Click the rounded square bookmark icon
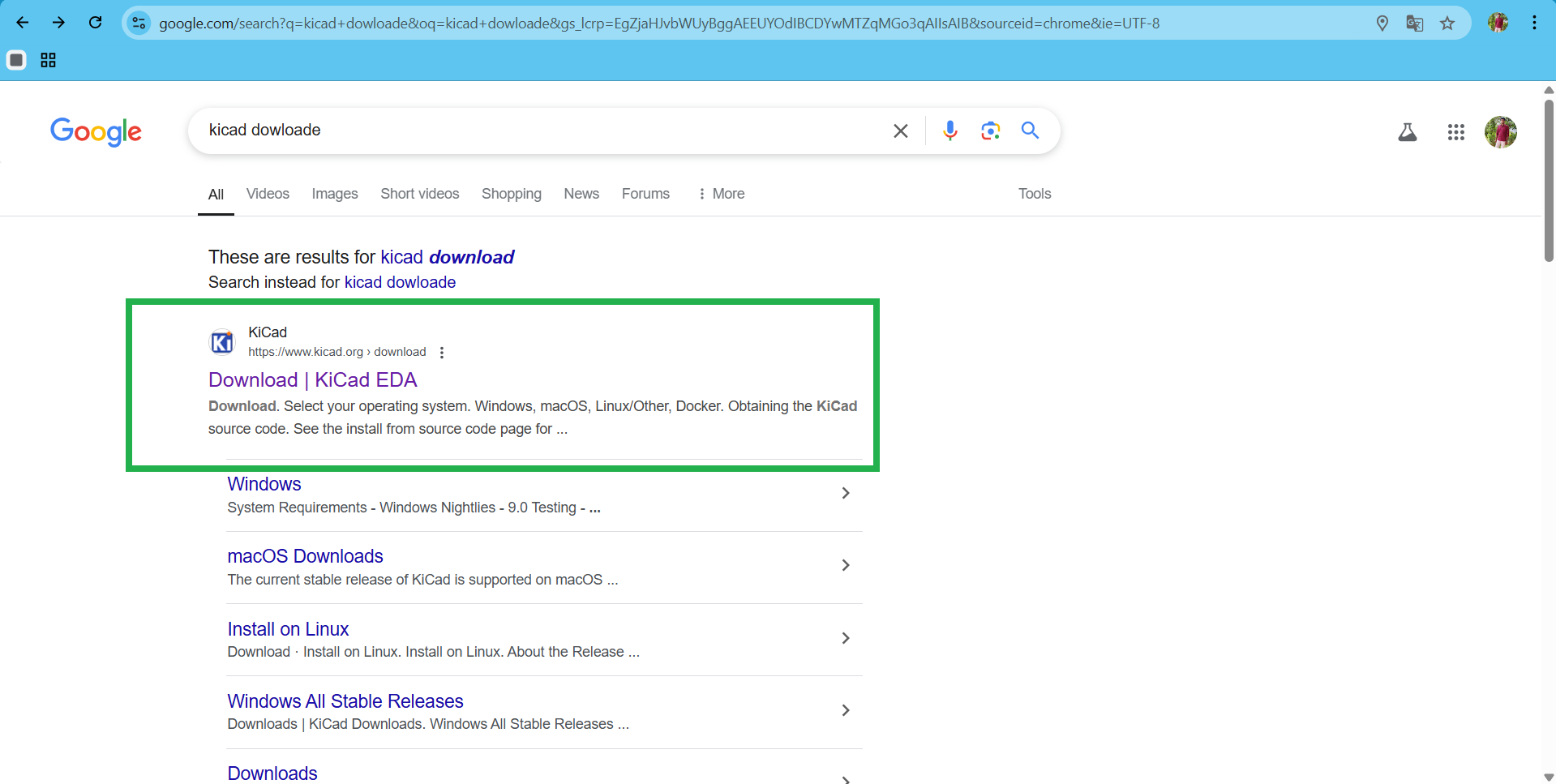This screenshot has height=784, width=1556. click(x=16, y=60)
